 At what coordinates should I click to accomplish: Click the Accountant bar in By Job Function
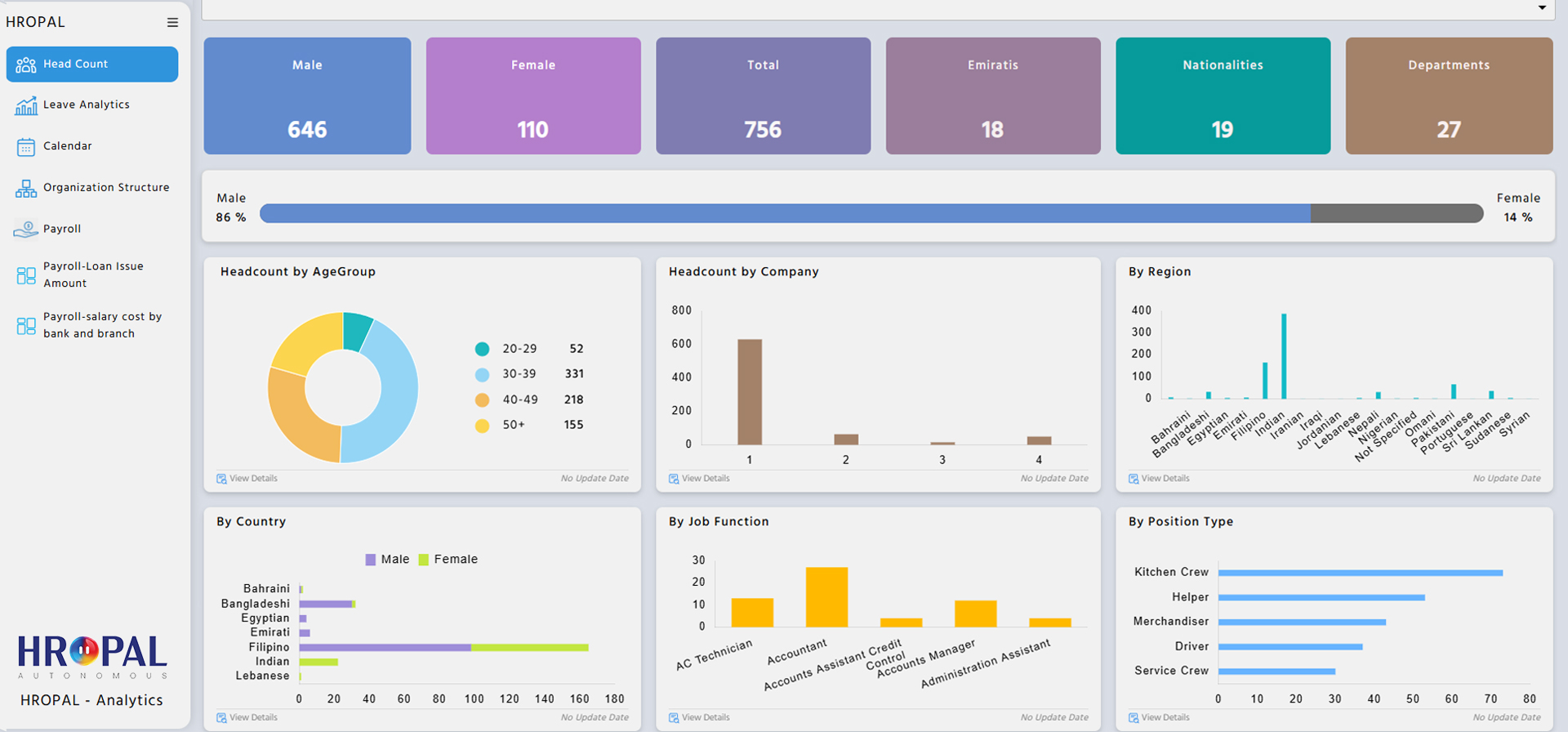click(826, 597)
